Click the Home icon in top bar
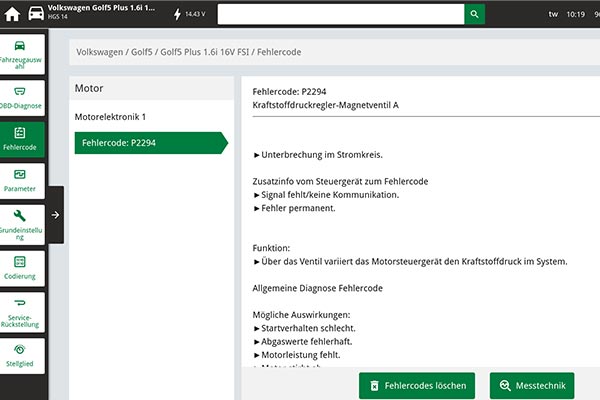Image resolution: width=600 pixels, height=400 pixels. [x=13, y=15]
